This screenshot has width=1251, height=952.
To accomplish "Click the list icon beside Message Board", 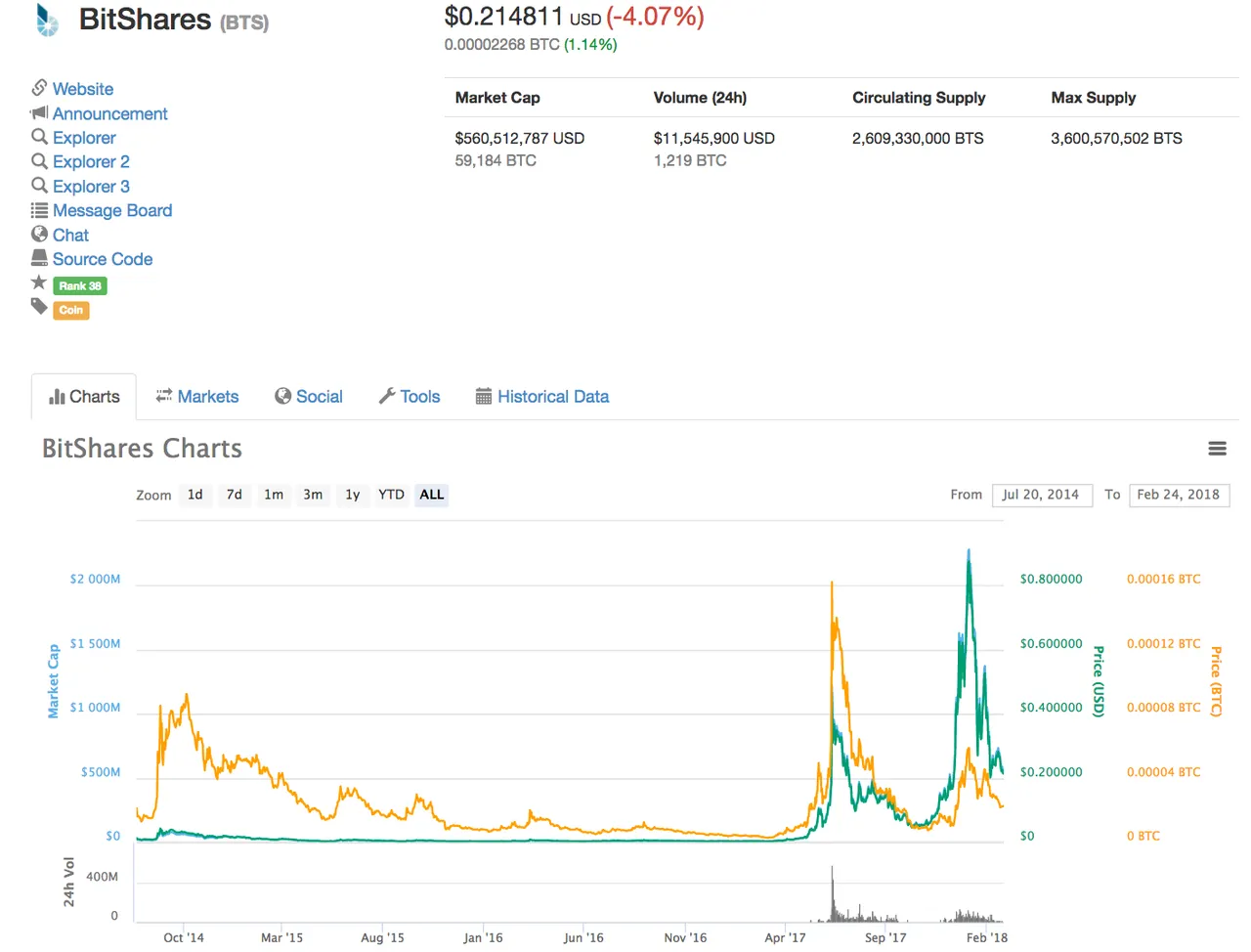I will tap(39, 210).
